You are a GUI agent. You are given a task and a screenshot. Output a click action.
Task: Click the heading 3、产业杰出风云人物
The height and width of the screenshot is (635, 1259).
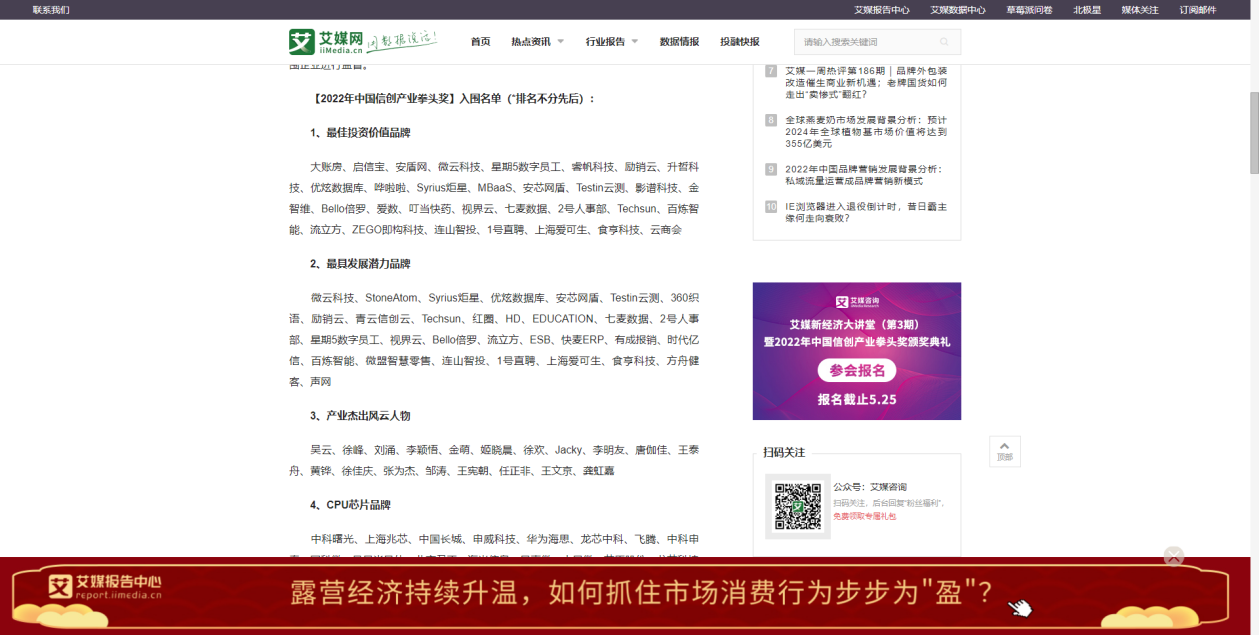point(360,416)
